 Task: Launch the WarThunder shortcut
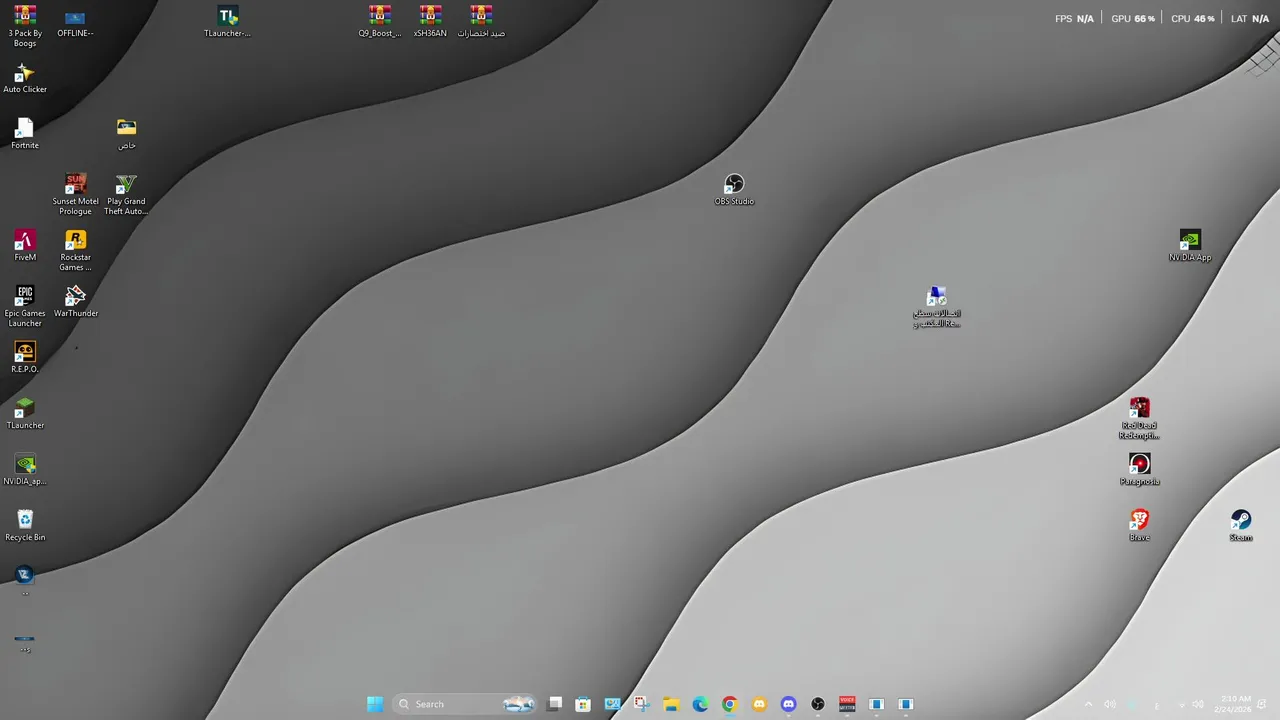click(x=75, y=302)
